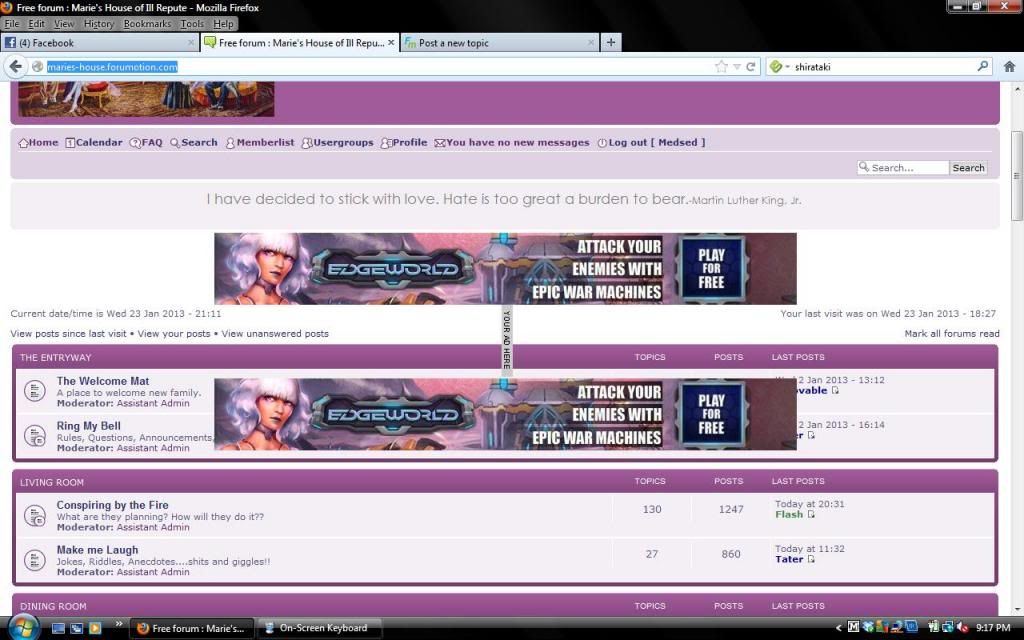Open The Entryway category
This screenshot has width=1024, height=640.
click(56, 357)
